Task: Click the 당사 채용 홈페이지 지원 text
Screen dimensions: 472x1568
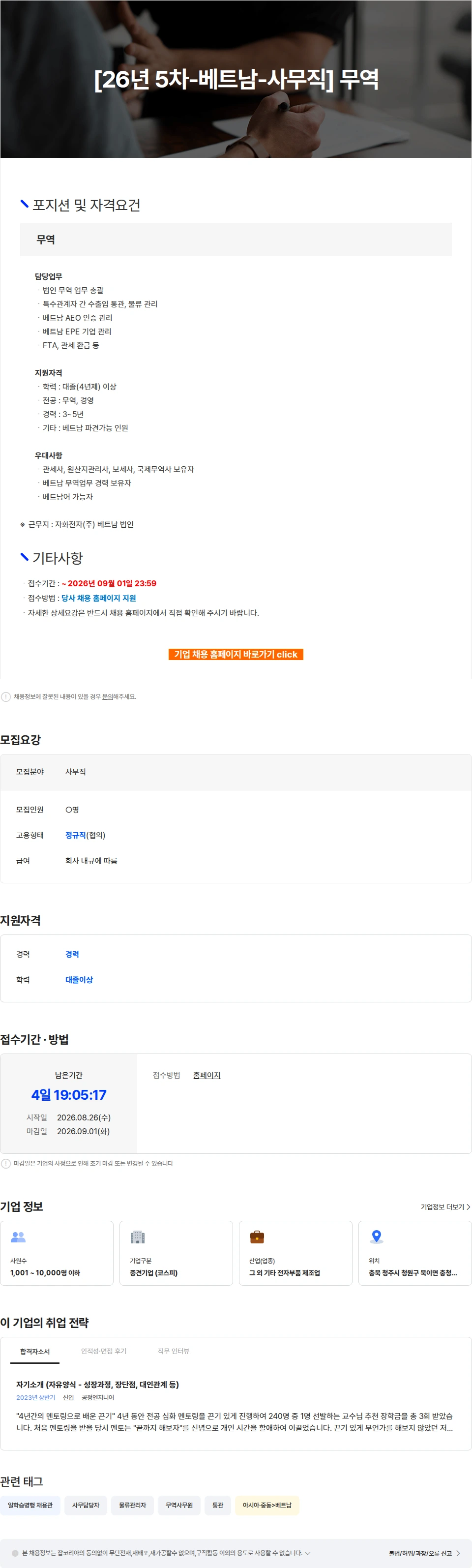Action: (98, 598)
